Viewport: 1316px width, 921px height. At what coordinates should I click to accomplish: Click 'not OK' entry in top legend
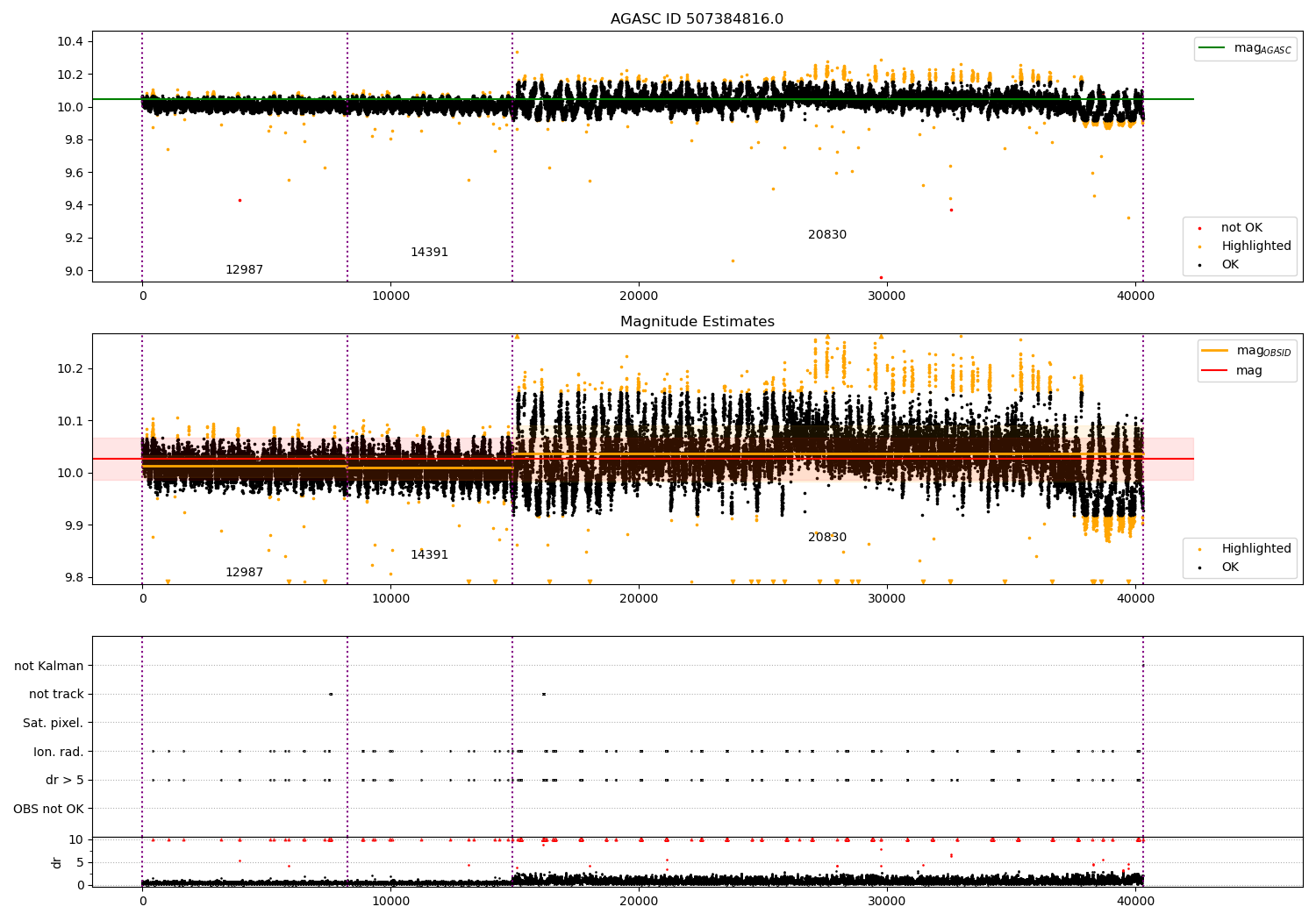(x=1241, y=228)
